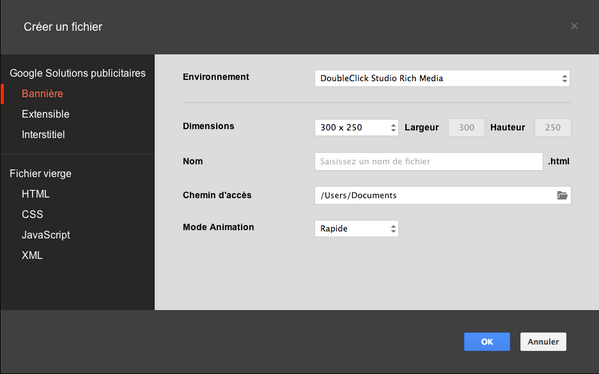Click the Google Solutions publicitaires heading
Image resolution: width=599 pixels, height=374 pixels.
click(x=78, y=73)
